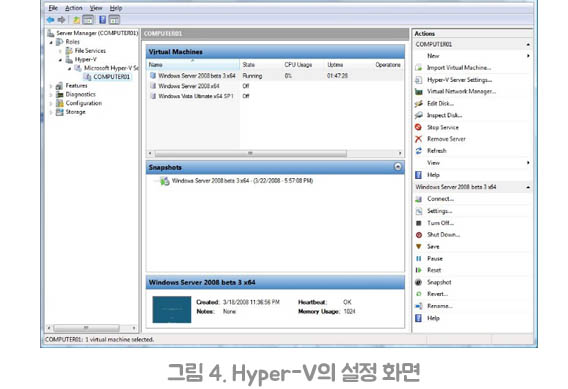The image size is (568, 389).
Task: Select the 3/22/2008 snapshot entry
Action: point(242,181)
